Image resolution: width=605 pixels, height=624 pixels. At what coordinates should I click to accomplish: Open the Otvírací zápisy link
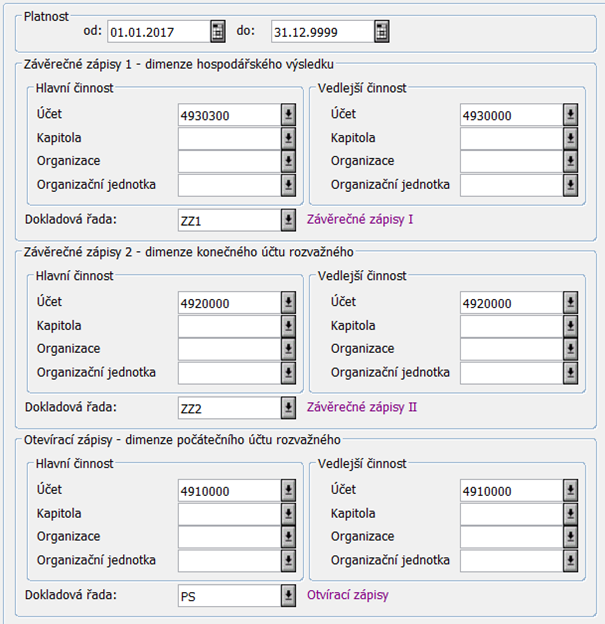pyautogui.click(x=348, y=595)
